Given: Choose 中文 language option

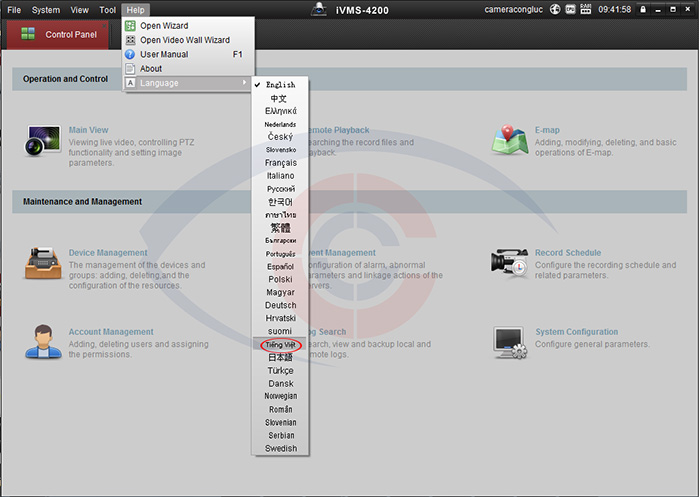Looking at the screenshot, I should [x=280, y=98].
